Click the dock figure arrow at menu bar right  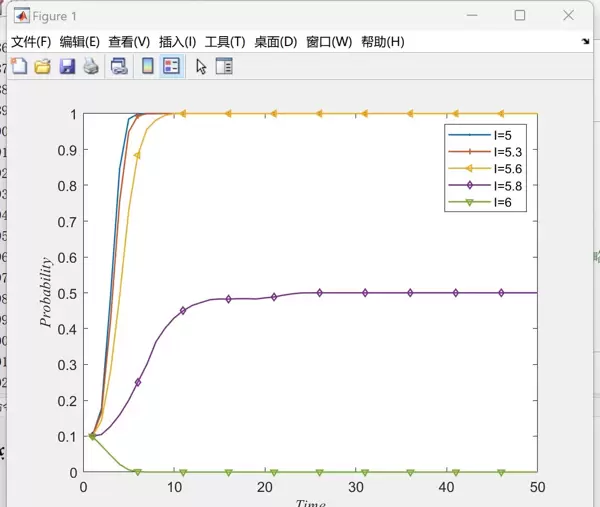coord(585,42)
